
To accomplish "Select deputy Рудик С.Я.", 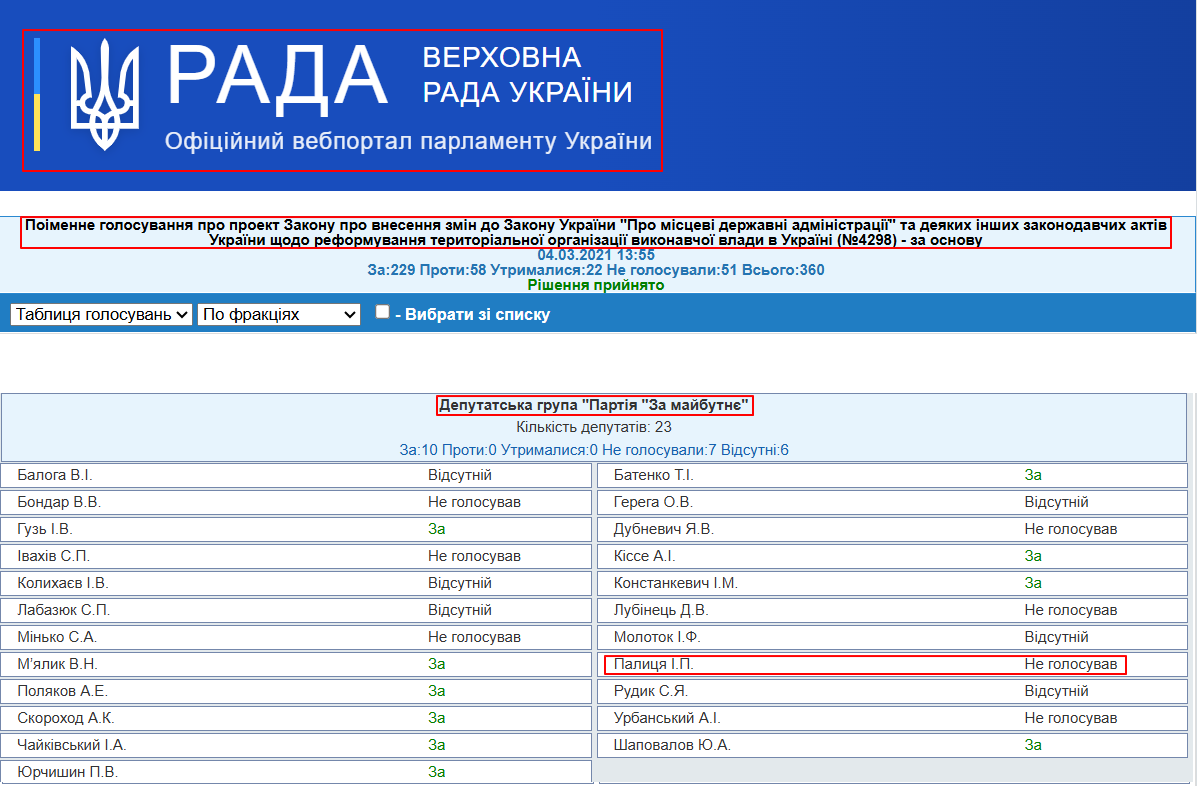I will coord(650,691).
